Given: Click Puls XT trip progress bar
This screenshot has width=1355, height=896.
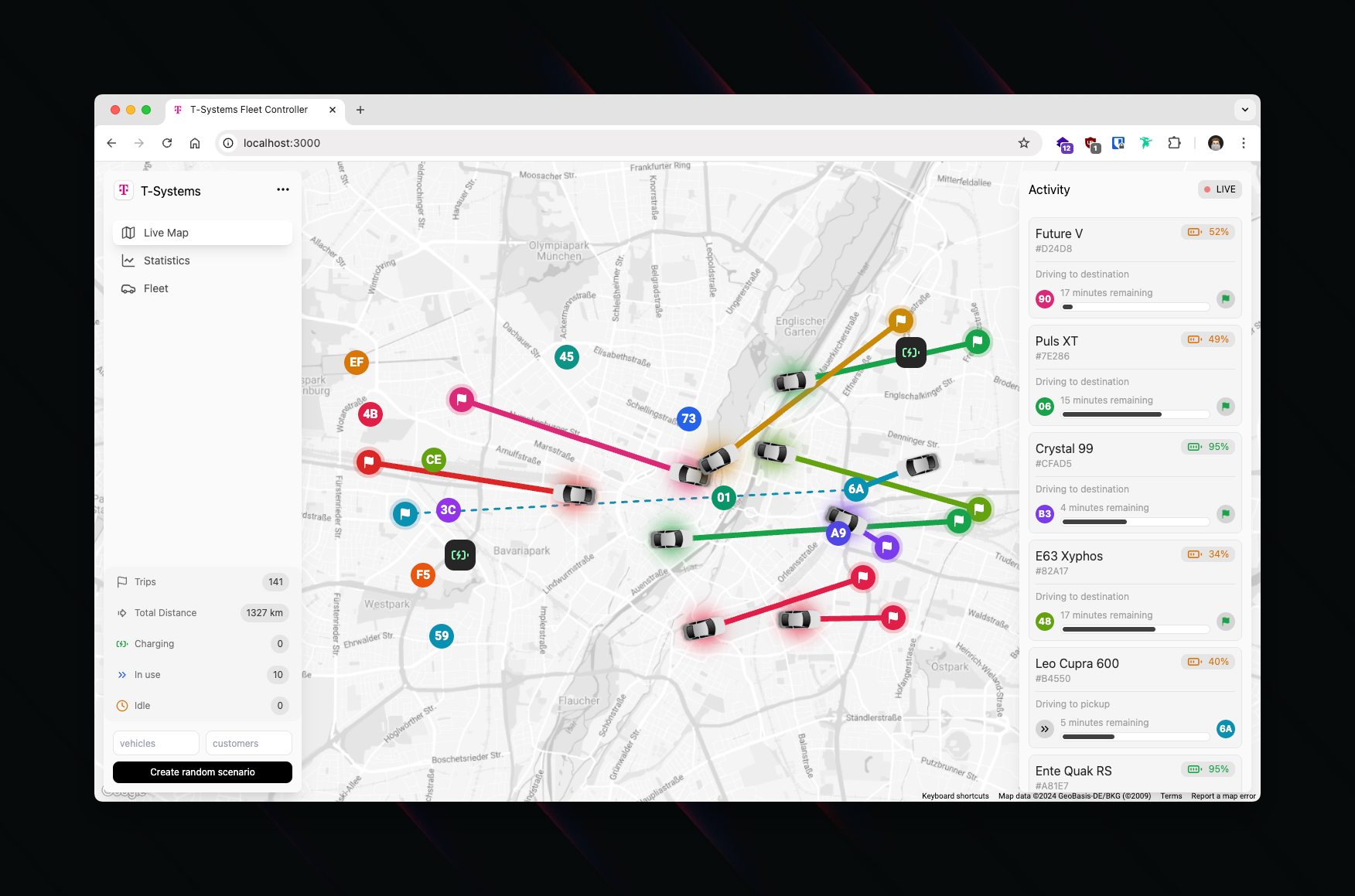Looking at the screenshot, I should [1135, 414].
